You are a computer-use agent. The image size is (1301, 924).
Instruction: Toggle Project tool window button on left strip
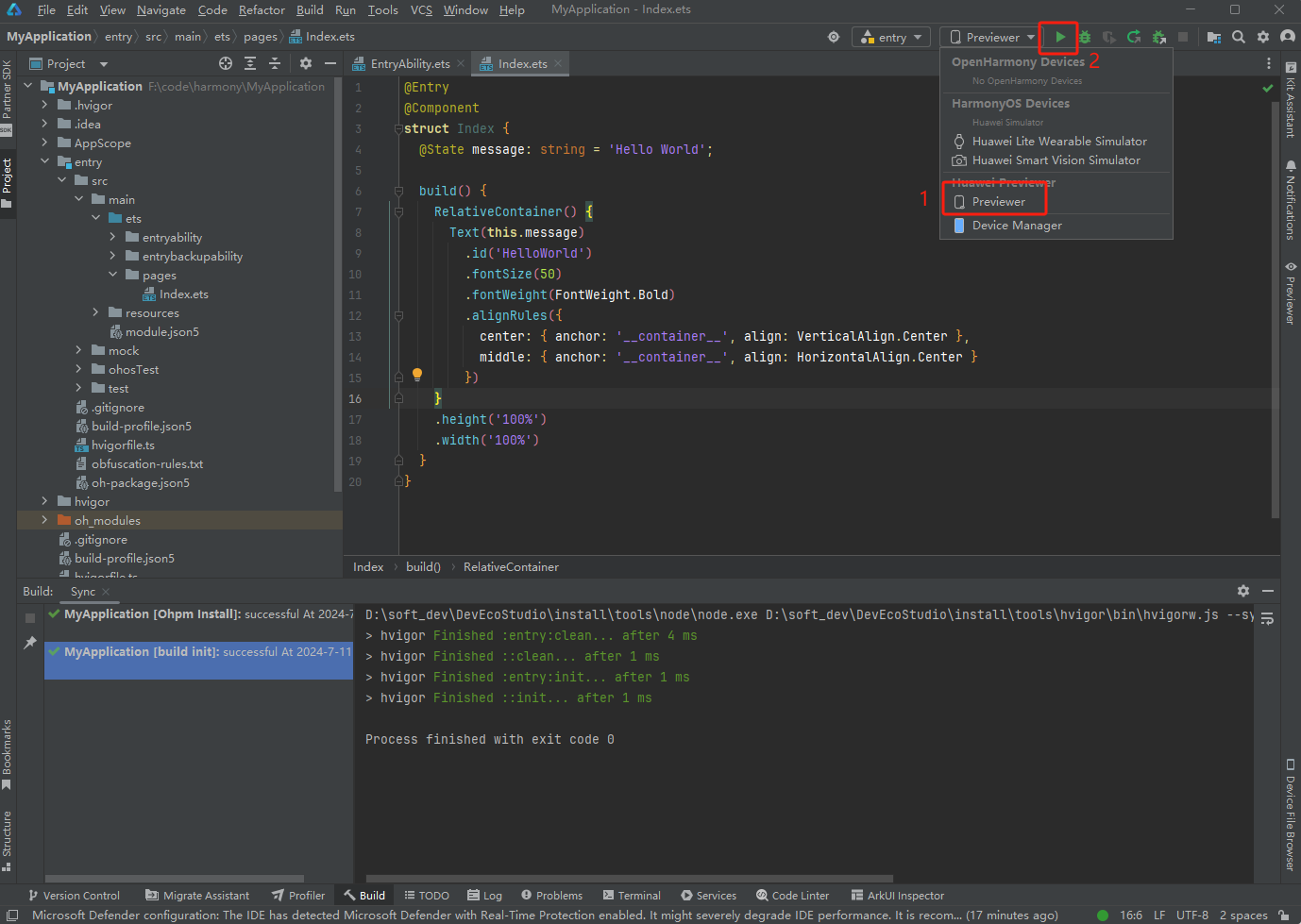click(x=8, y=183)
